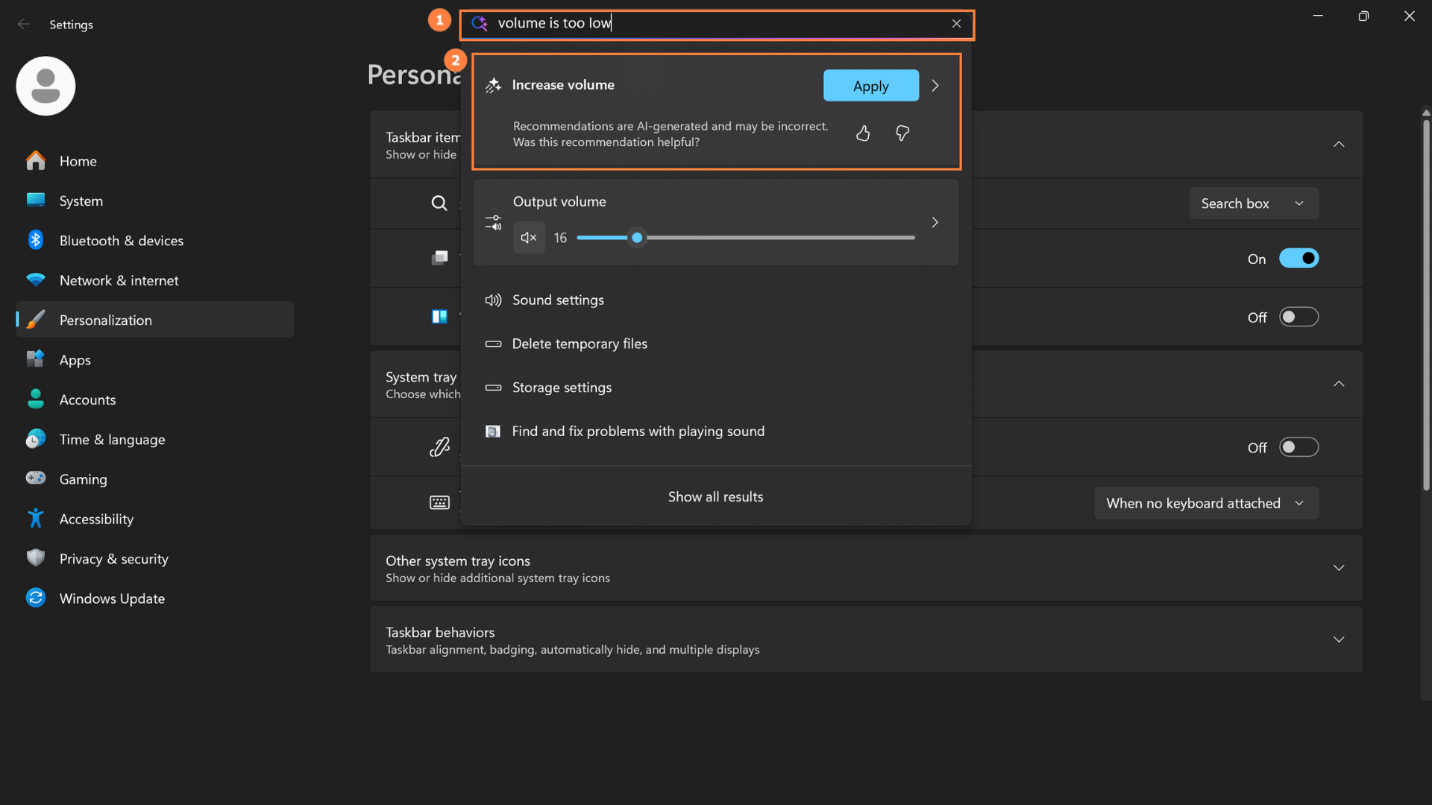The height and width of the screenshot is (805, 1432).
Task: Turn on the Off toggle in Taskbar items
Action: pyautogui.click(x=1299, y=317)
